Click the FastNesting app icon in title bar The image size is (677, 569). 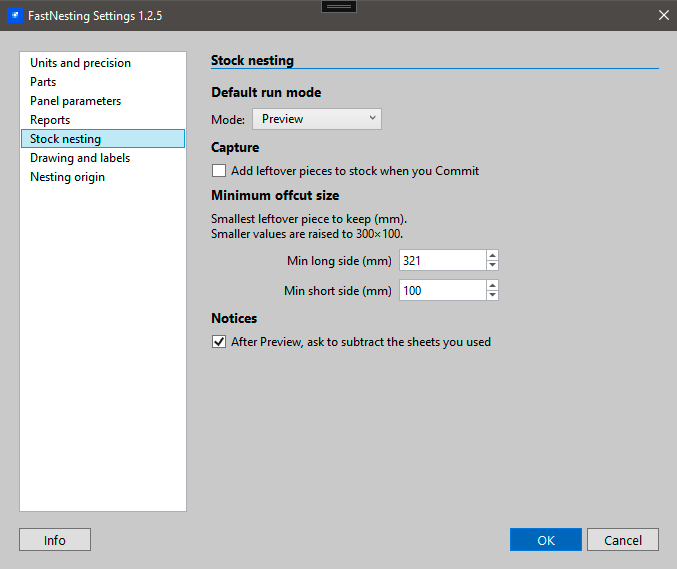15,16
